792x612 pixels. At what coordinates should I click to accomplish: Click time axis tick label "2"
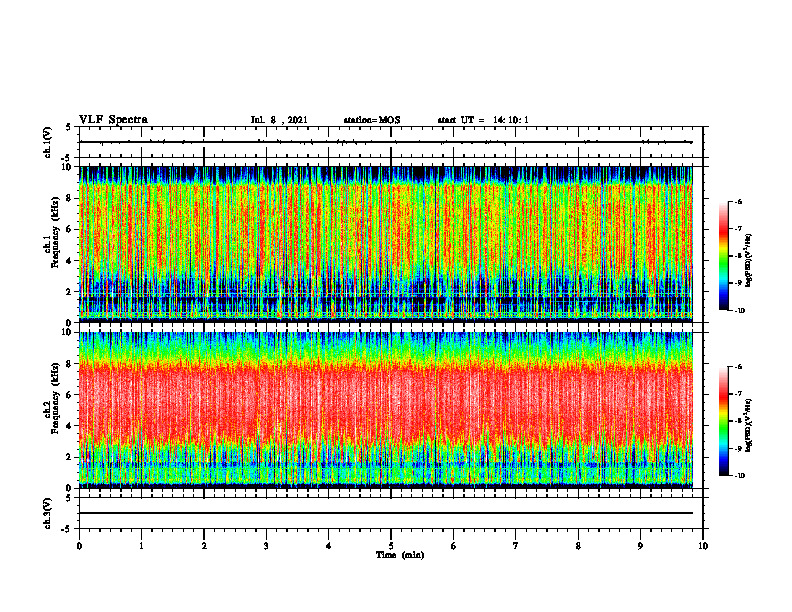point(204,546)
